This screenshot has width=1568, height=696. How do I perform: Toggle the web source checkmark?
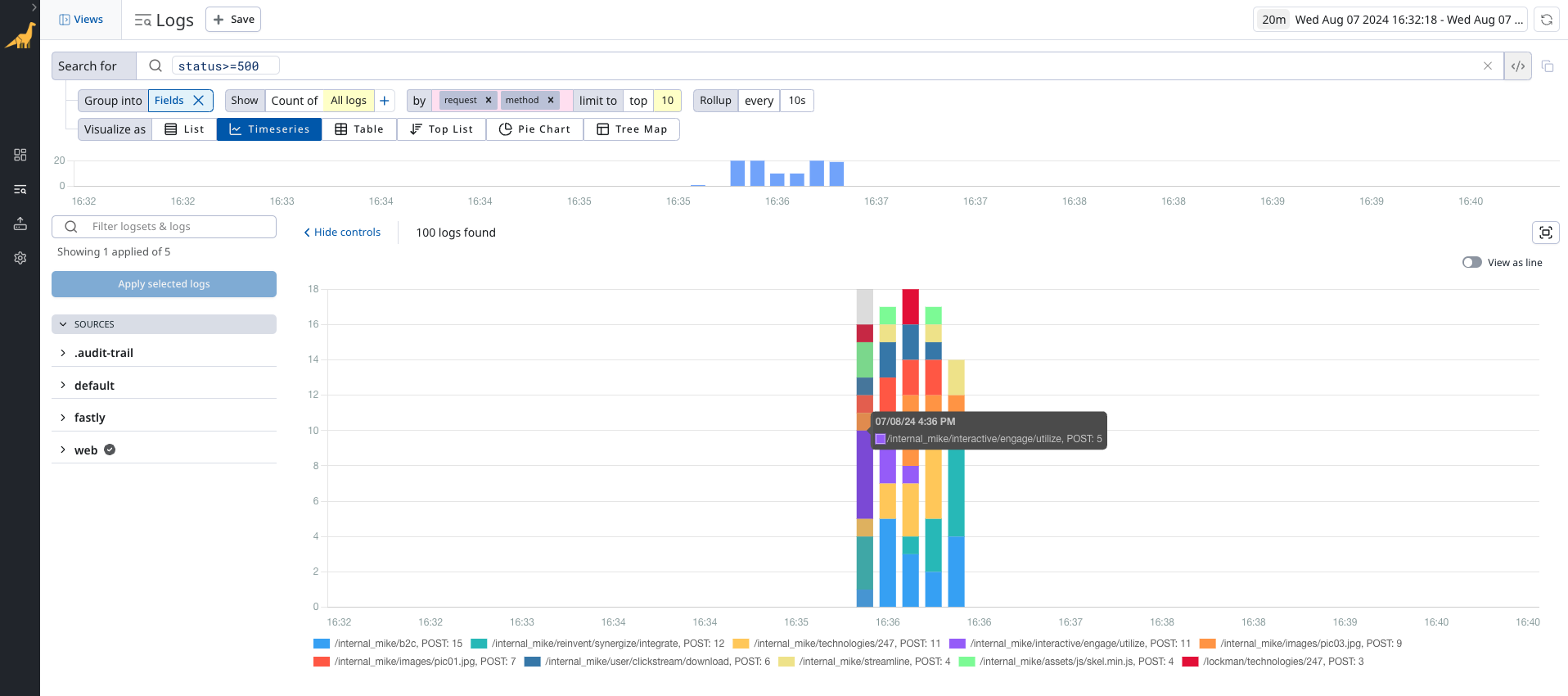coord(110,450)
